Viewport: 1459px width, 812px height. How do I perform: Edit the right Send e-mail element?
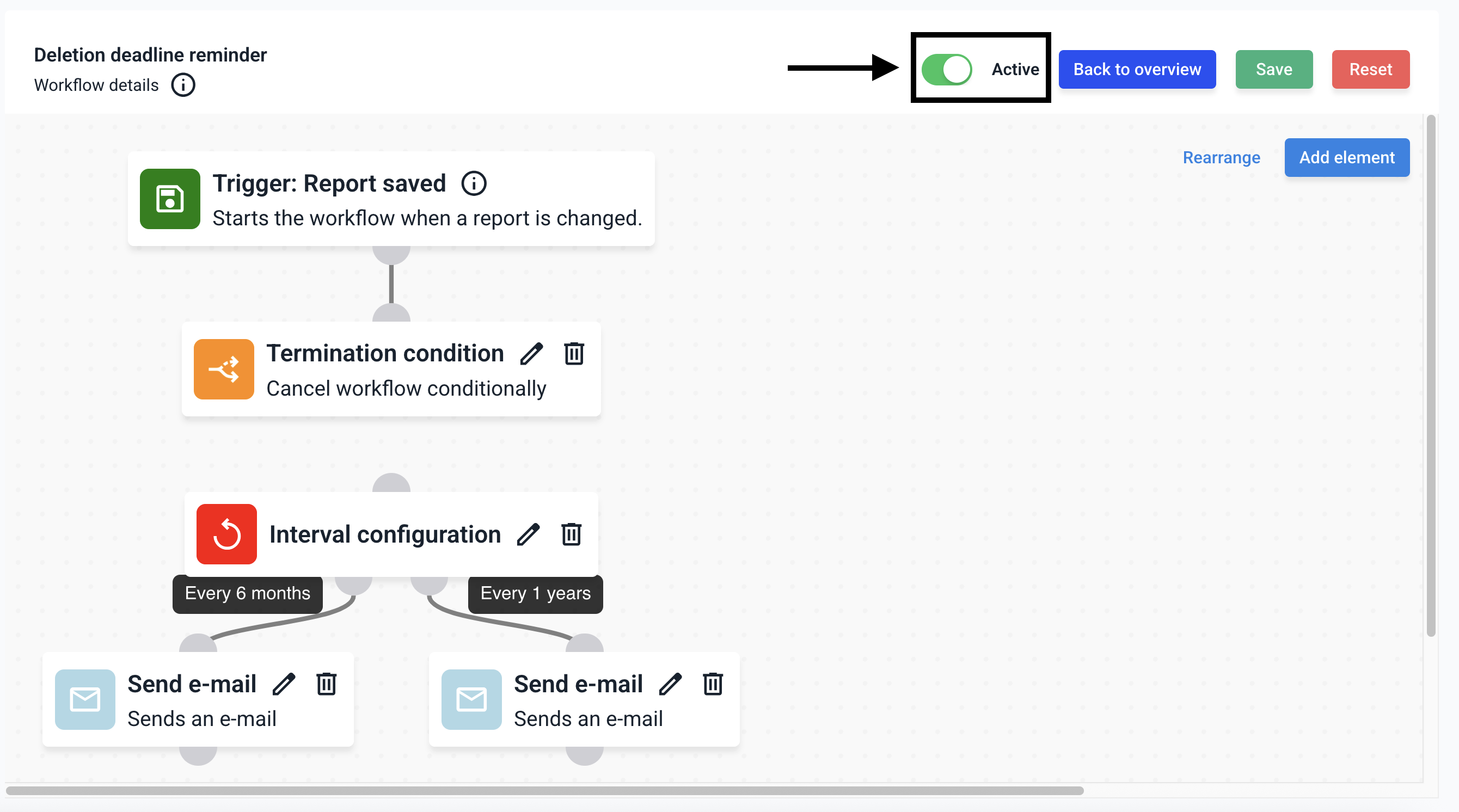670,684
